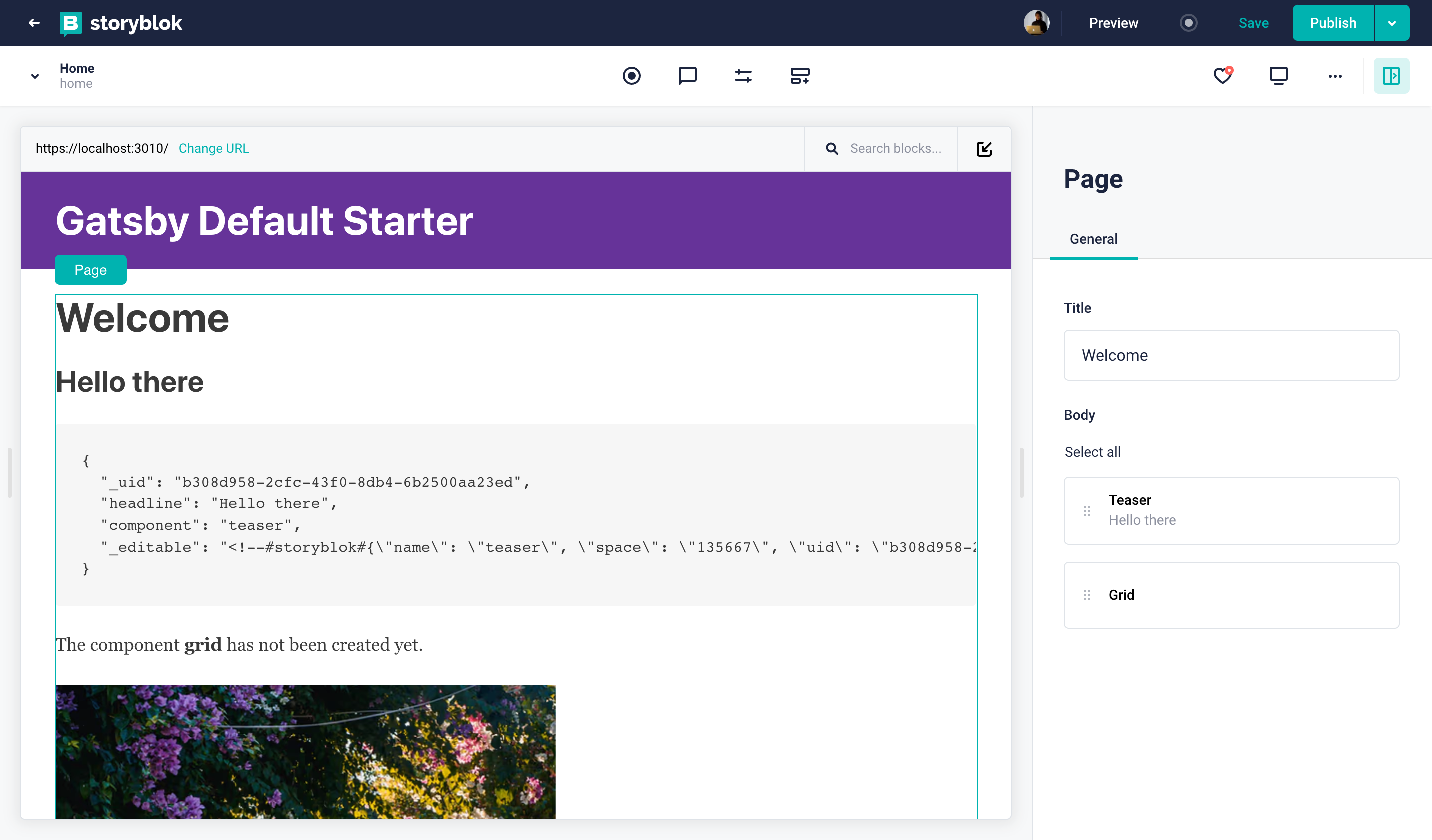
Task: Save the story
Action: pos(1253,23)
